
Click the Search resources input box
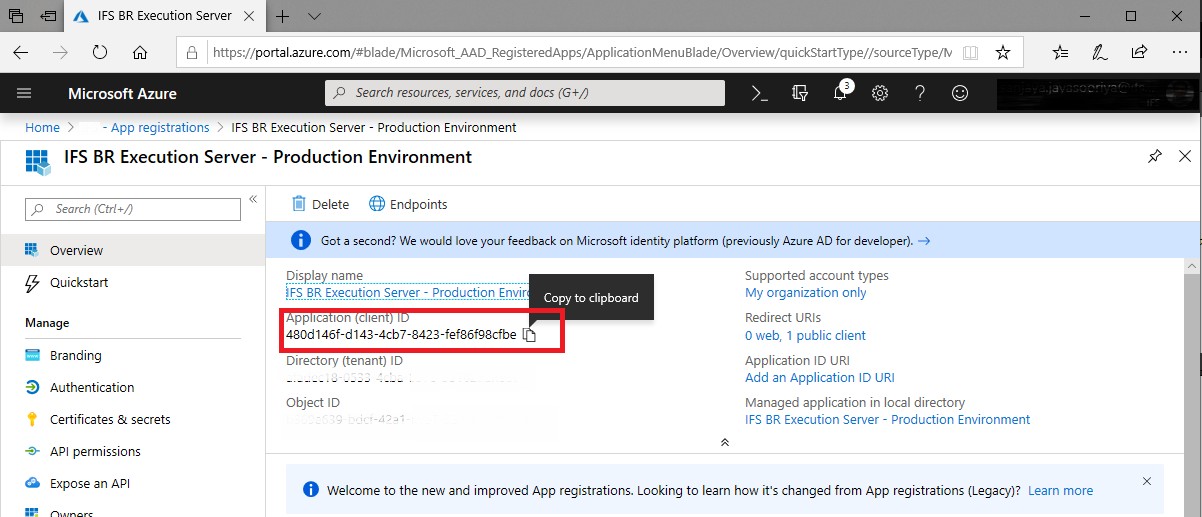(x=525, y=93)
